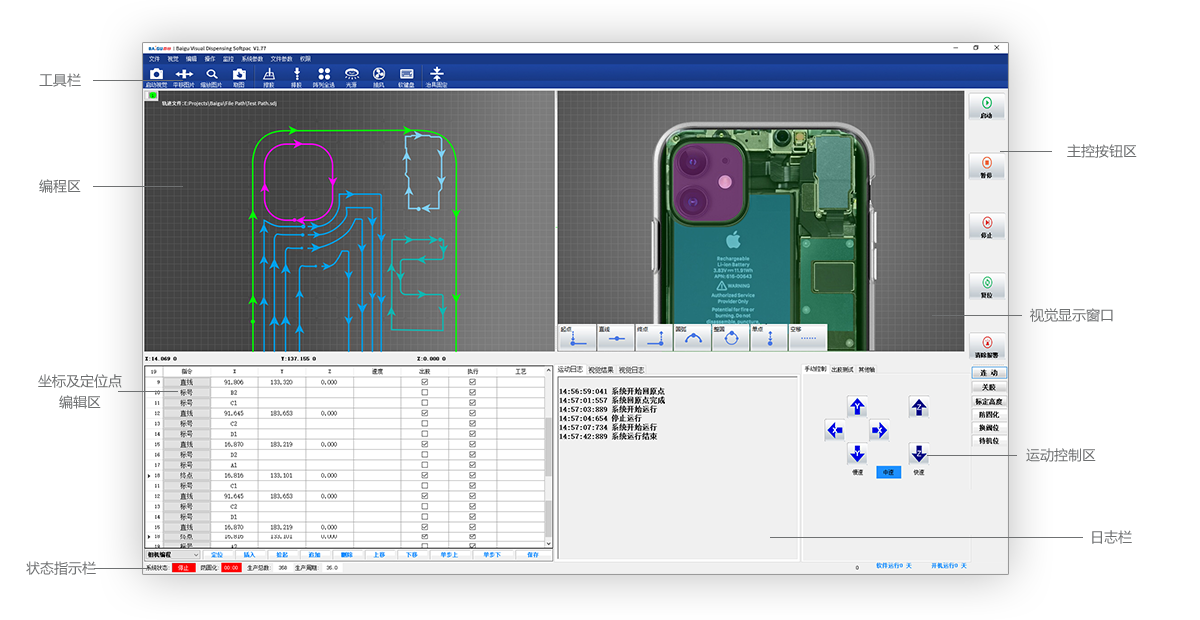The image size is (1200, 620).
Task: Switch to the 视觉日志 tab
Action: [x=632, y=370]
